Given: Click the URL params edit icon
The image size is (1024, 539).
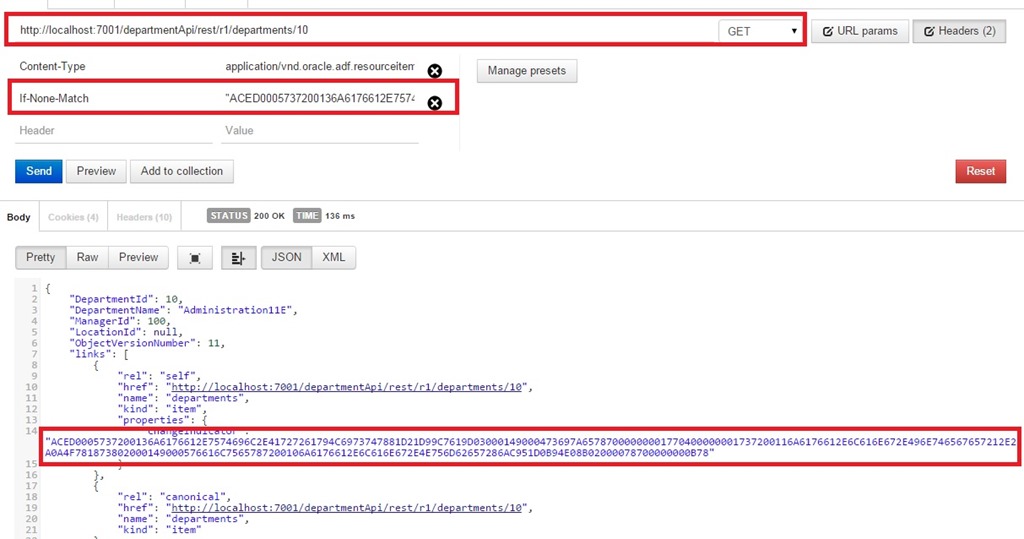Looking at the screenshot, I should tap(828, 31).
